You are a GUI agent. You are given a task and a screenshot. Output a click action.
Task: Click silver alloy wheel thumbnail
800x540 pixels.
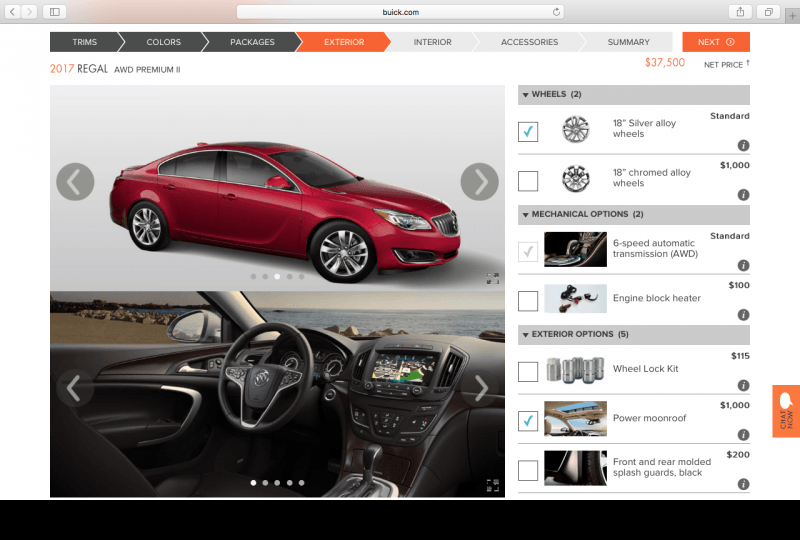tap(576, 129)
